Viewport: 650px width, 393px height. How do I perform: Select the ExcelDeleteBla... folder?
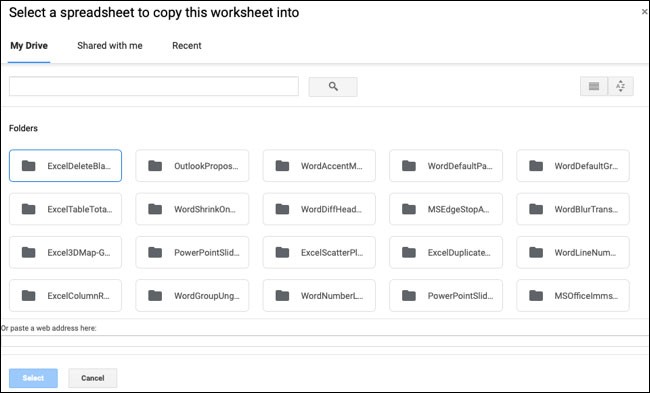pyautogui.click(x=65, y=166)
